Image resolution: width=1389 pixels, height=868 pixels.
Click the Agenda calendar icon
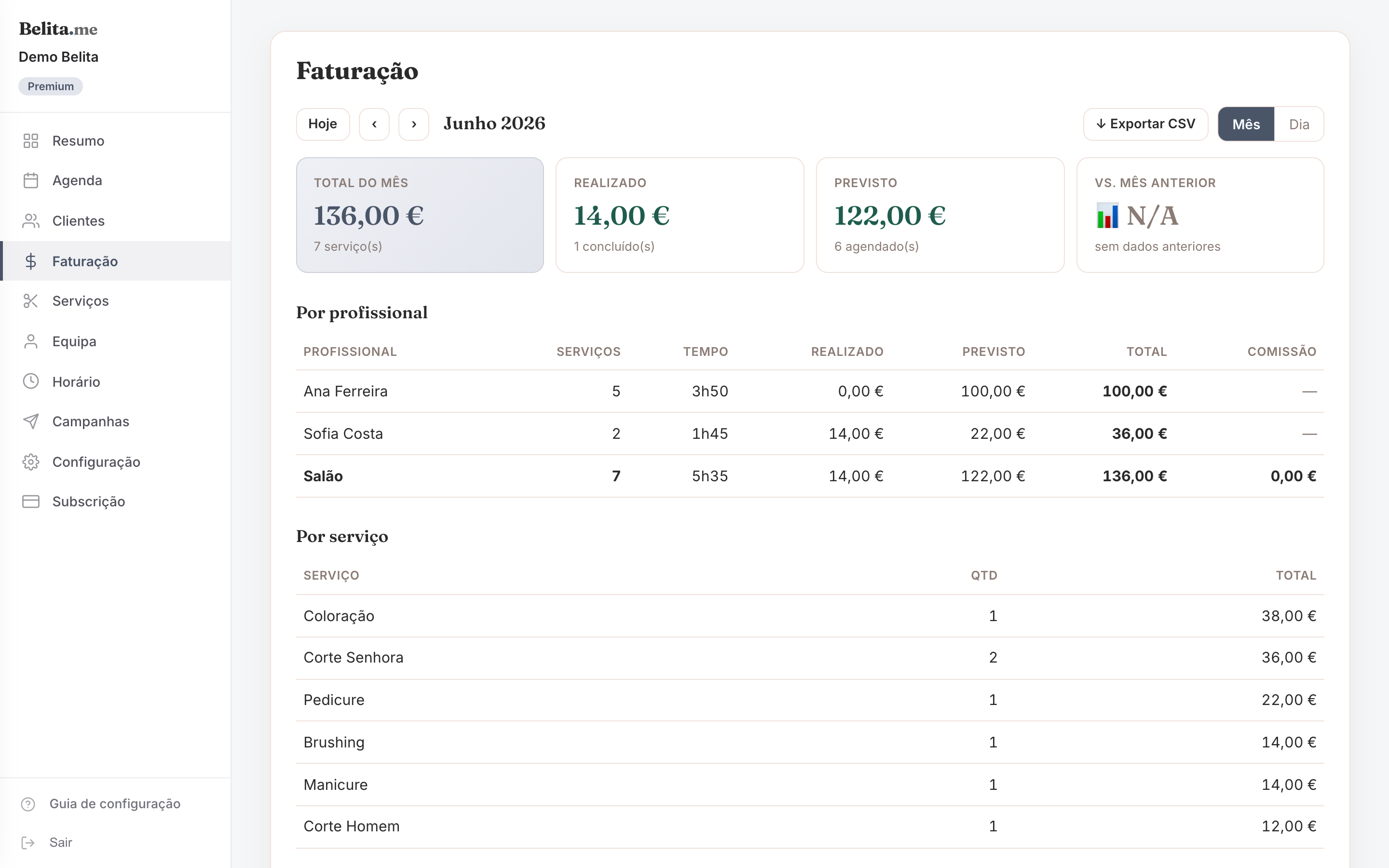(30, 180)
